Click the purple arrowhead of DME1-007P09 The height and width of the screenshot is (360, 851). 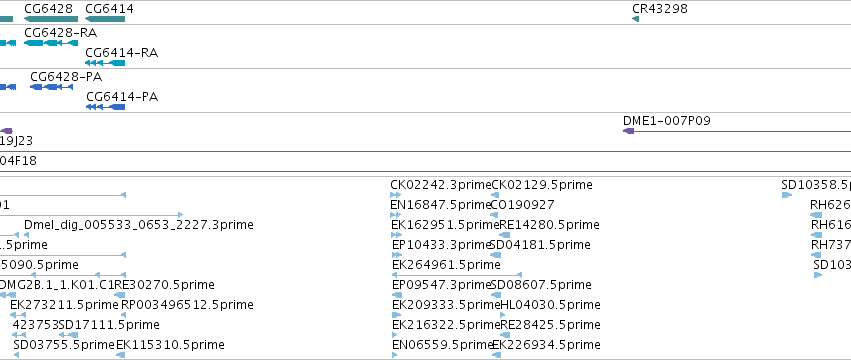(x=628, y=131)
